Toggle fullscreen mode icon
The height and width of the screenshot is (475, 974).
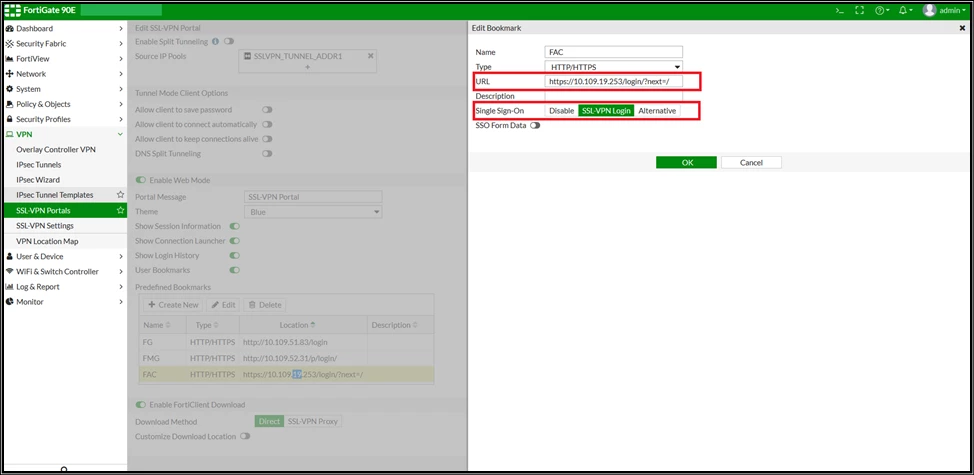tap(860, 11)
